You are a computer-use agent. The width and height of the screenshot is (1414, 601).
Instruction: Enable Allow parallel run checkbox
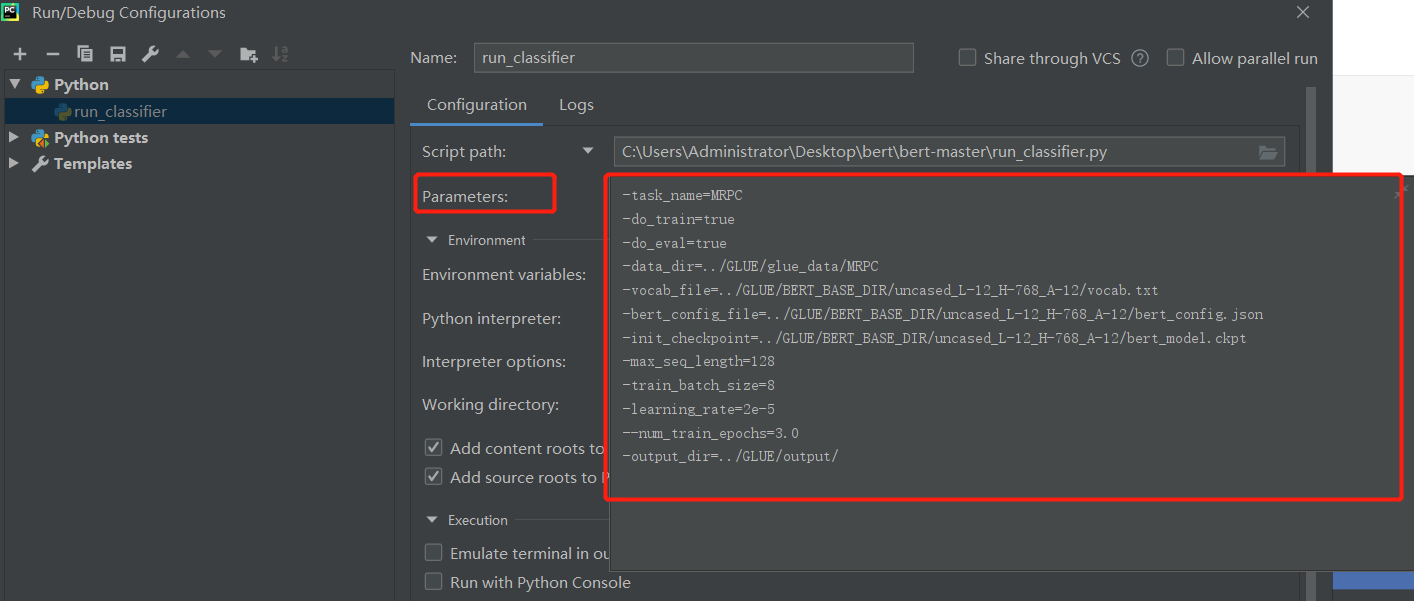[x=1175, y=58]
